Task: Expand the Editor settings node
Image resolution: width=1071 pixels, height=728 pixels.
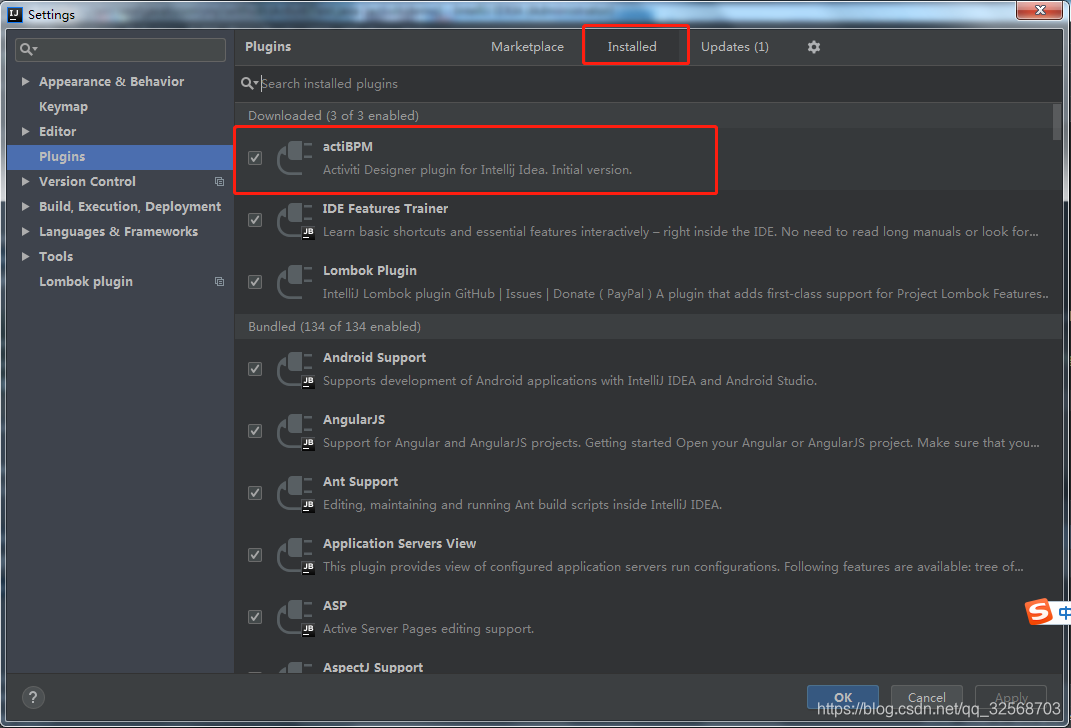Action: pyautogui.click(x=25, y=131)
